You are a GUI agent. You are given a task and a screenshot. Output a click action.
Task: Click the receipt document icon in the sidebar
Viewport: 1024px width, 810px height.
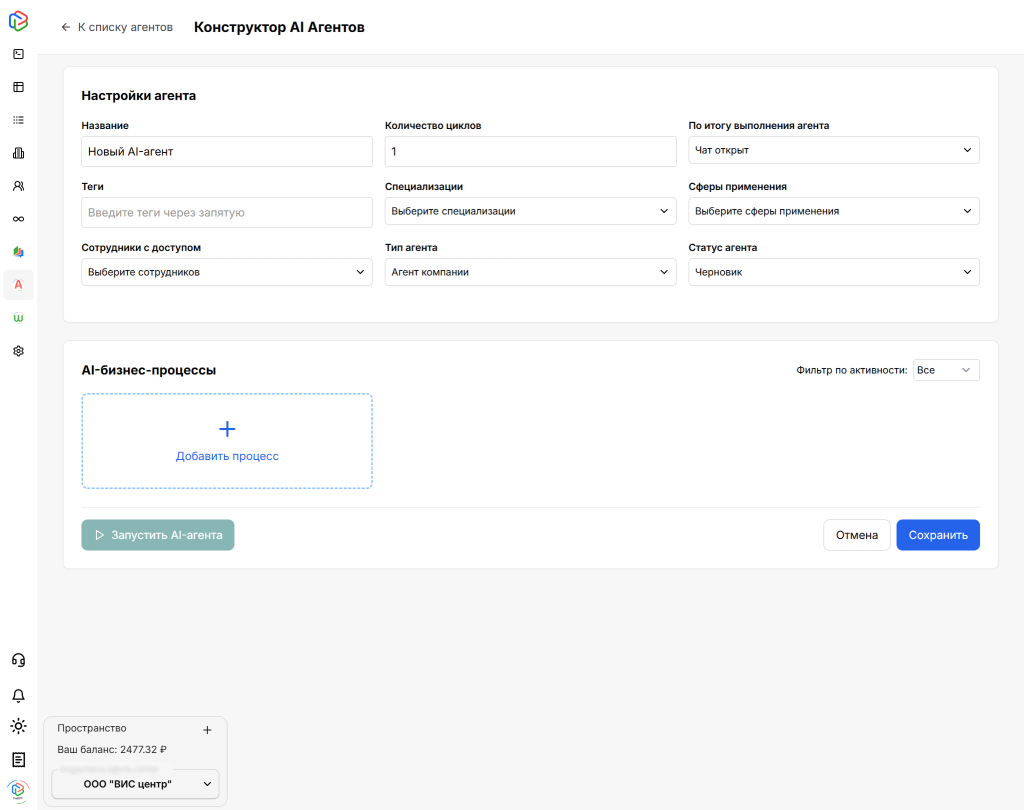tap(18, 759)
